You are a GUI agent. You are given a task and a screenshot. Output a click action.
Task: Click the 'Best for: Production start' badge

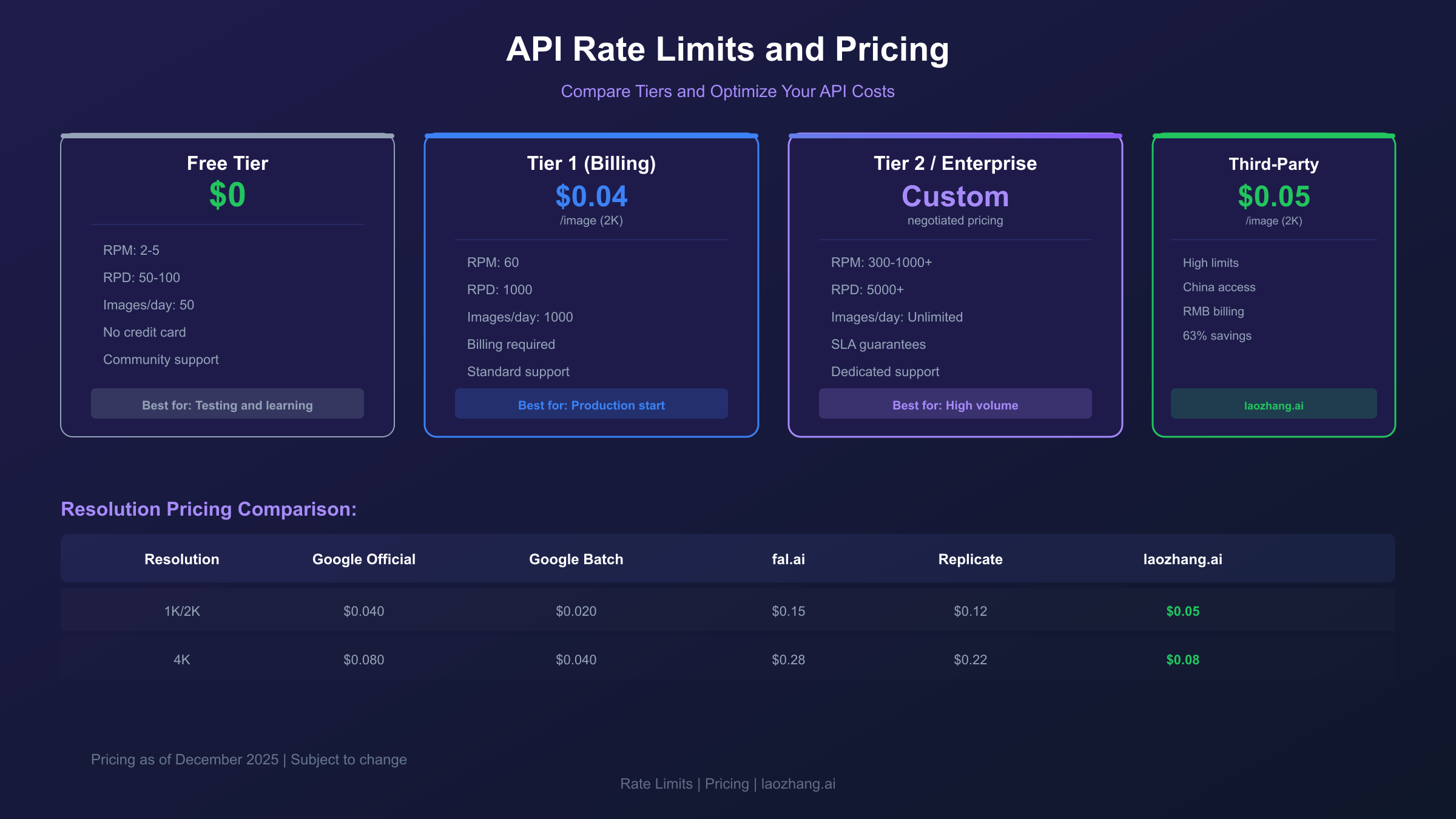(x=591, y=404)
